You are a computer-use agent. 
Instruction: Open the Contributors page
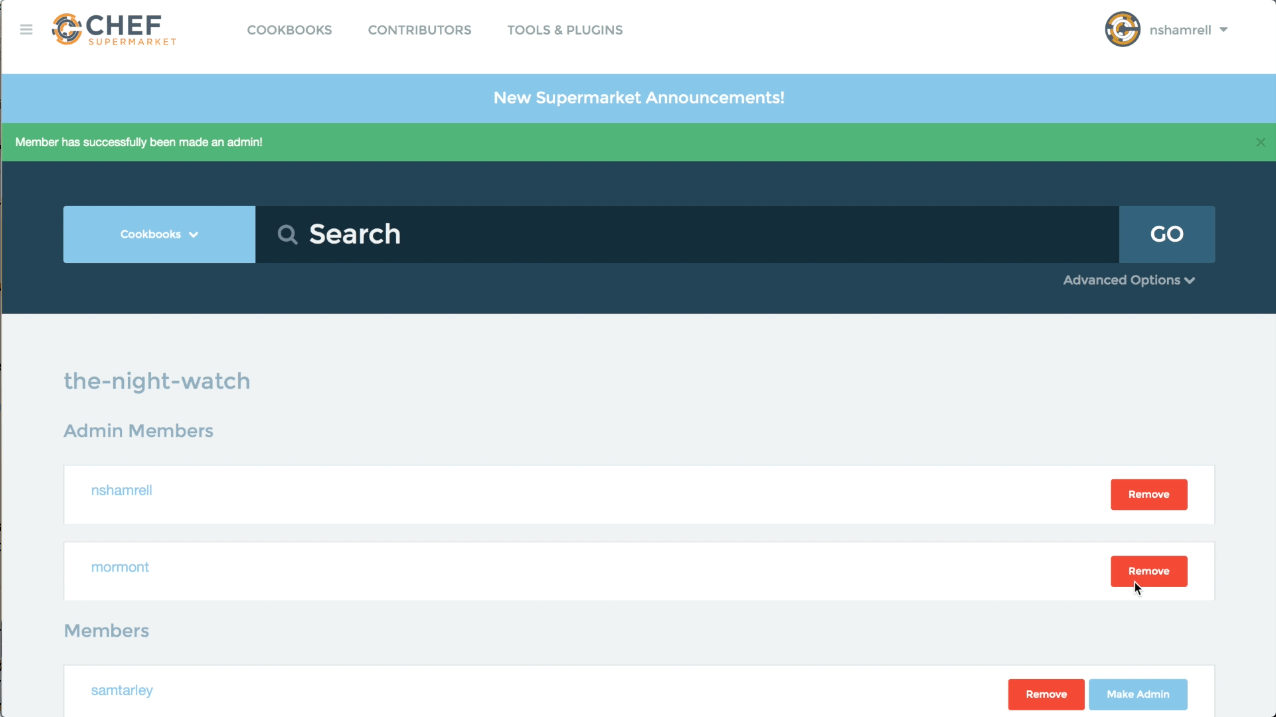pyautogui.click(x=419, y=30)
